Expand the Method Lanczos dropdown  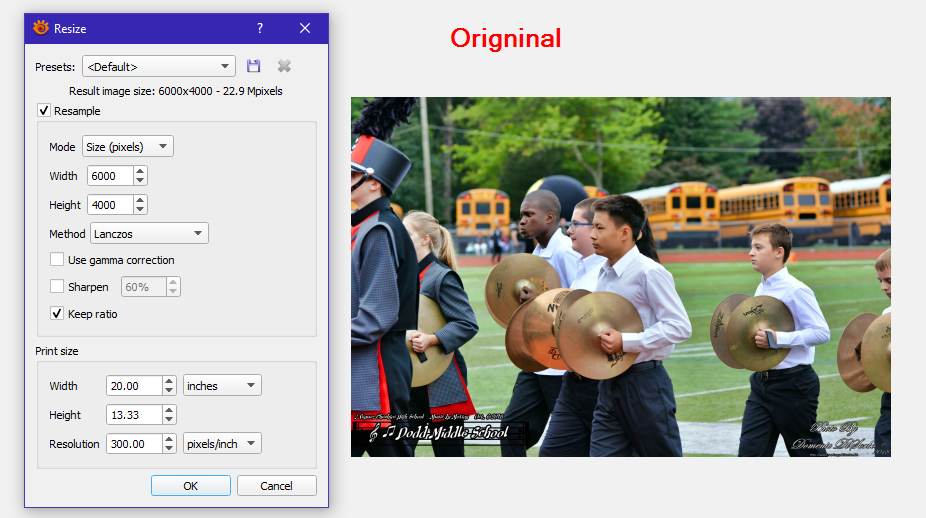pyautogui.click(x=149, y=233)
